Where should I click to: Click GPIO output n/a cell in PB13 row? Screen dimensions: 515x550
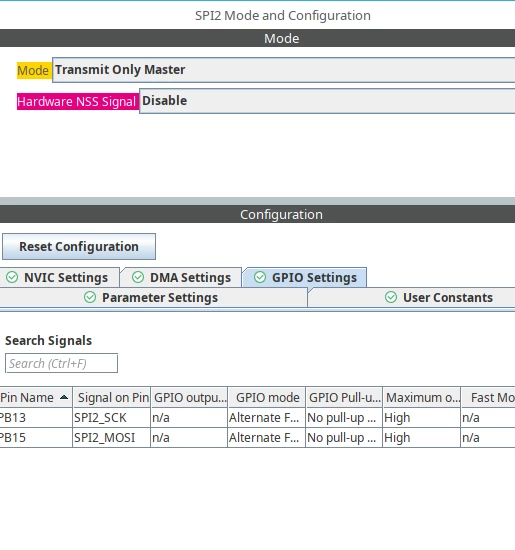(x=189, y=418)
